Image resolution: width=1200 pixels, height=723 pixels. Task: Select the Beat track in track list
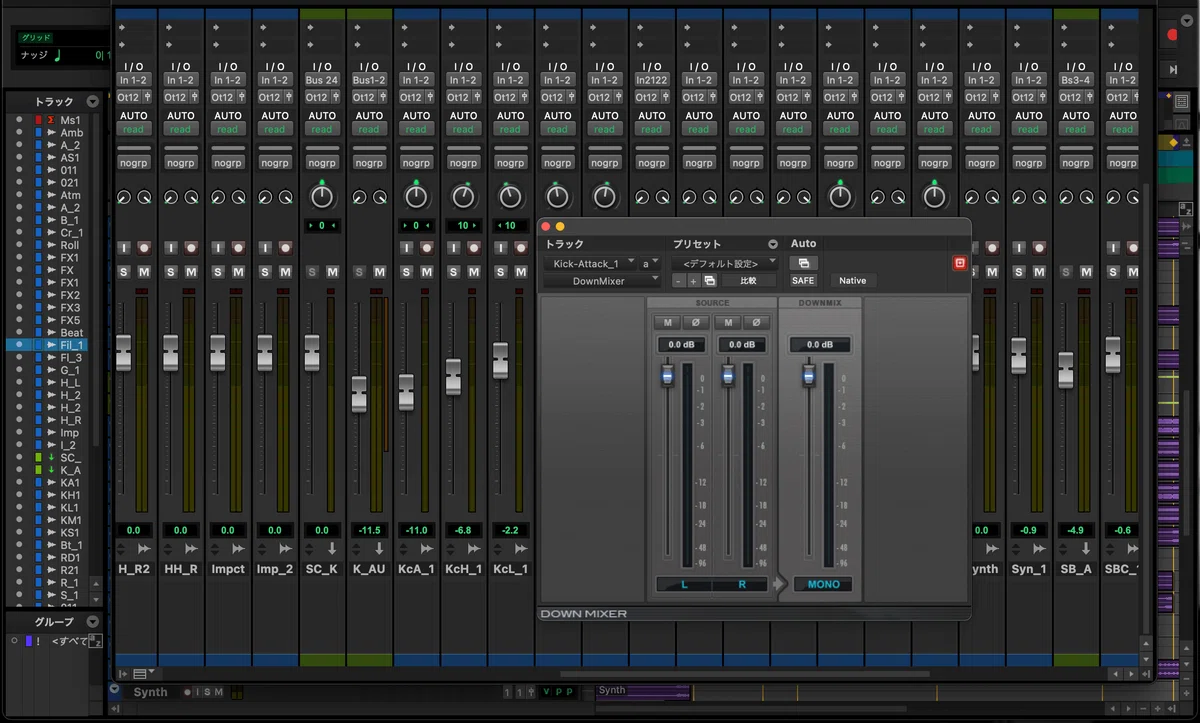point(72,333)
